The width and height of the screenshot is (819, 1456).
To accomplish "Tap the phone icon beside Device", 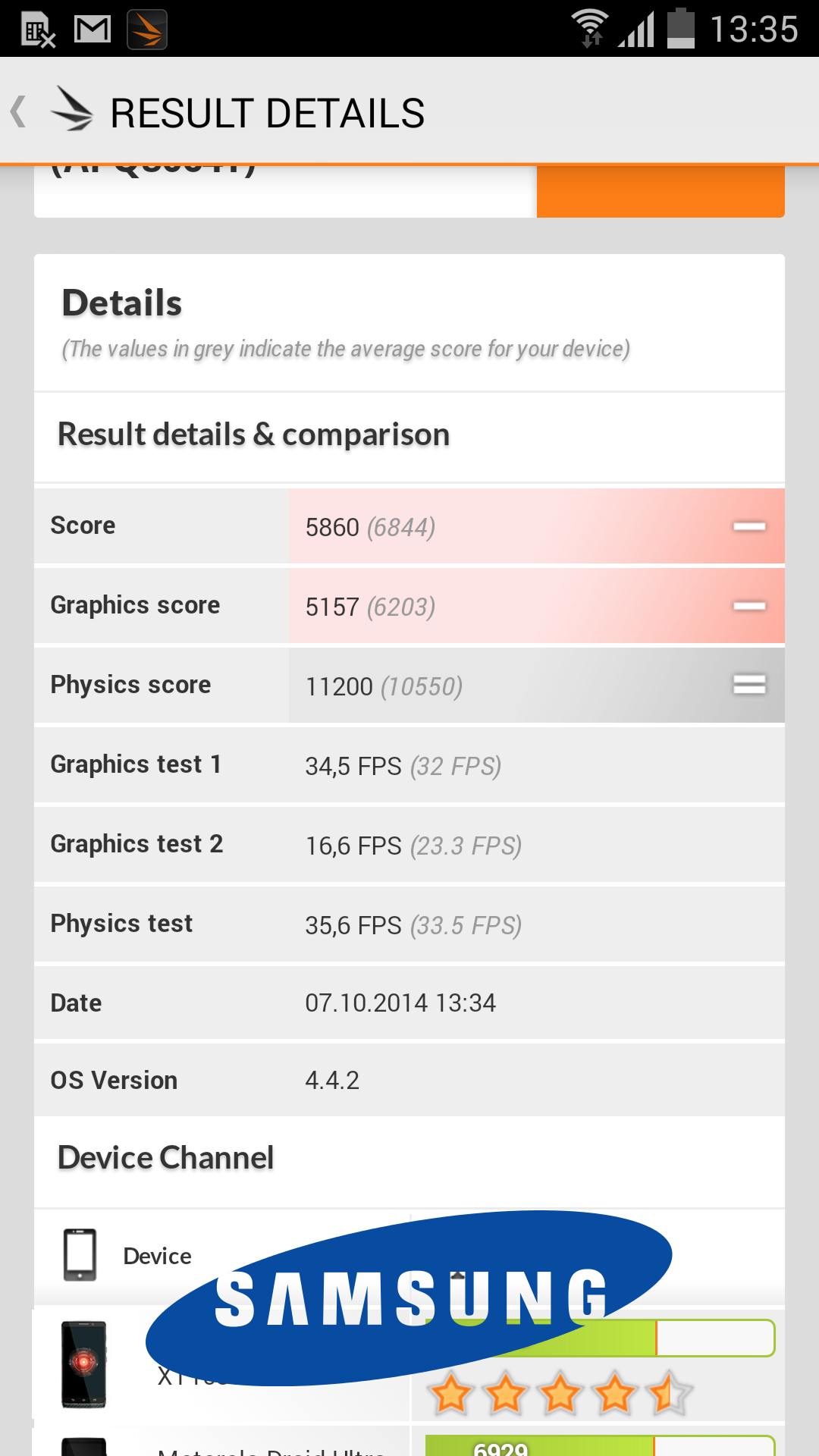I will (80, 1255).
